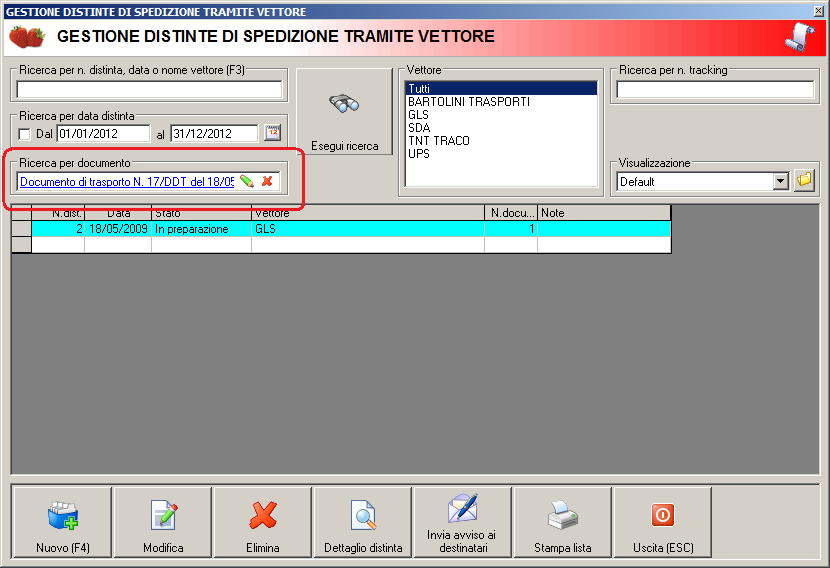Click the Note column header

604,213
